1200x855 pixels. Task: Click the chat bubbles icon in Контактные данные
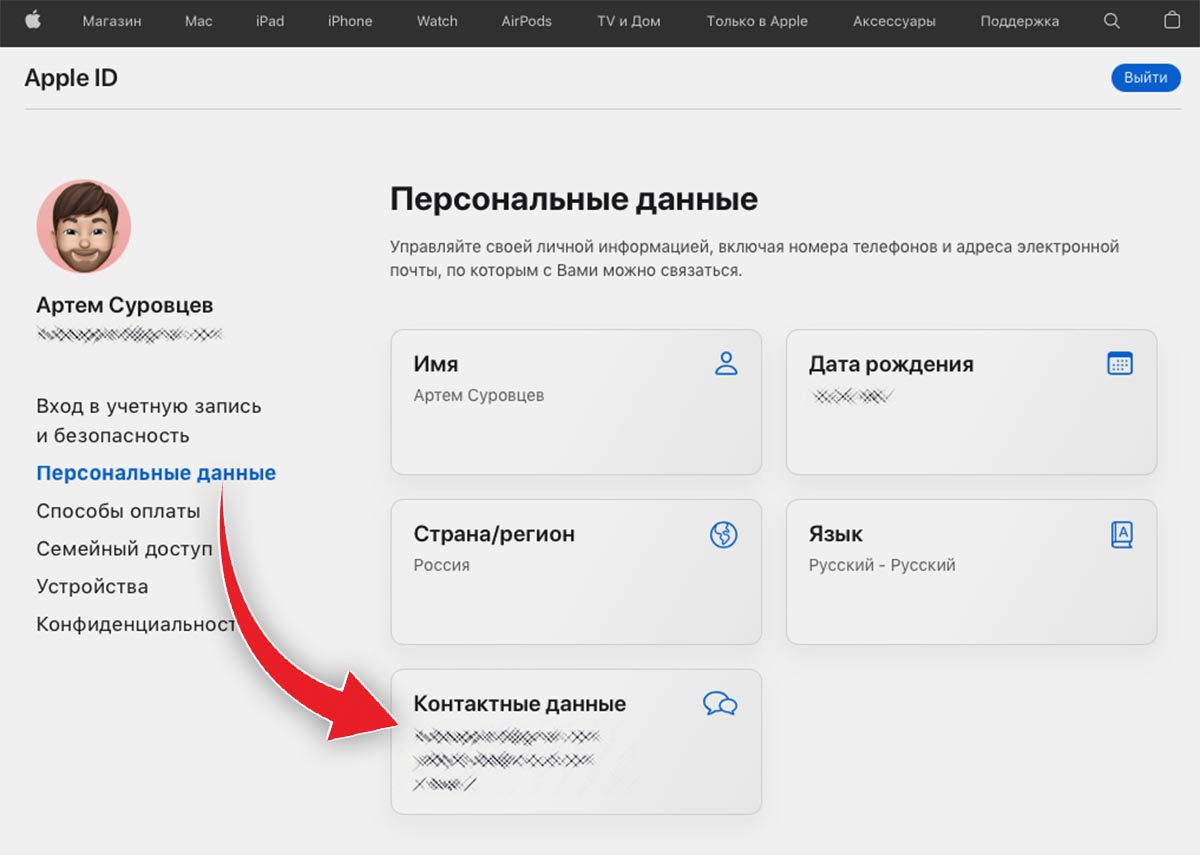point(720,704)
